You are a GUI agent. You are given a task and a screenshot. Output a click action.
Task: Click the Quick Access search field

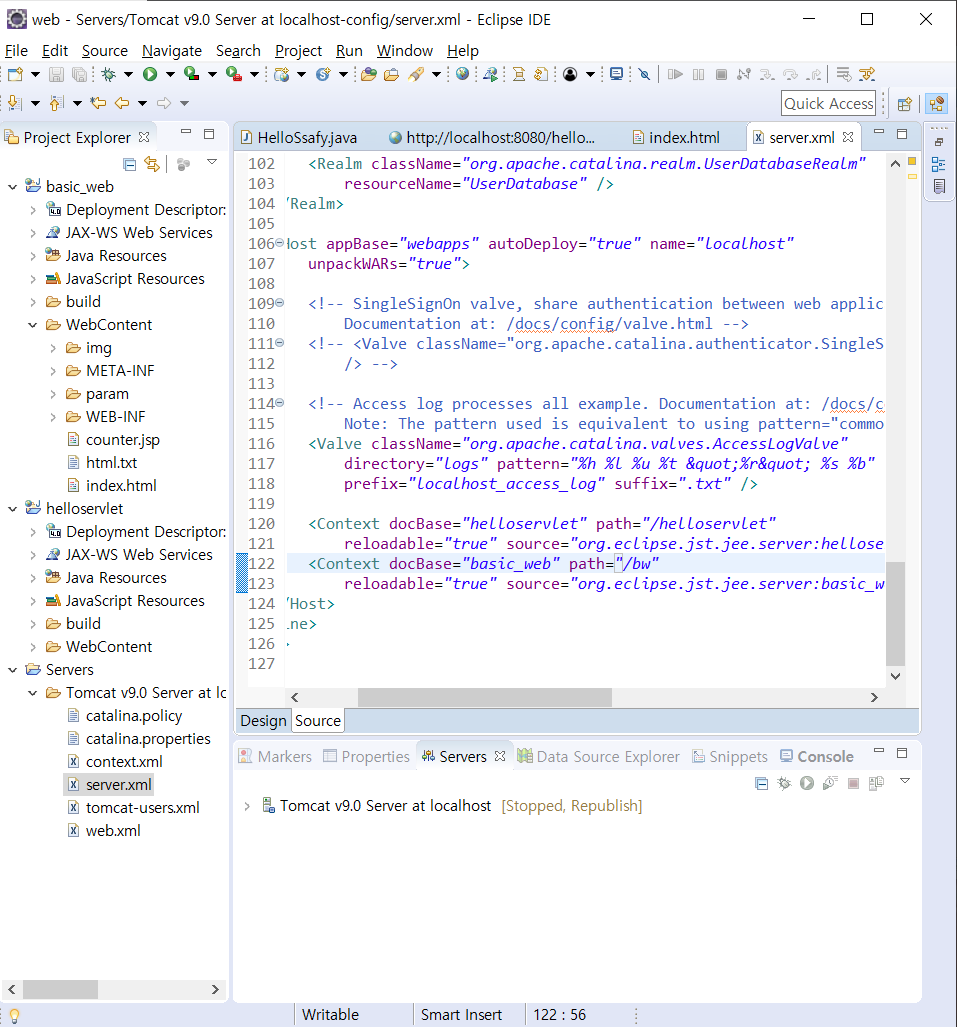pyautogui.click(x=829, y=103)
